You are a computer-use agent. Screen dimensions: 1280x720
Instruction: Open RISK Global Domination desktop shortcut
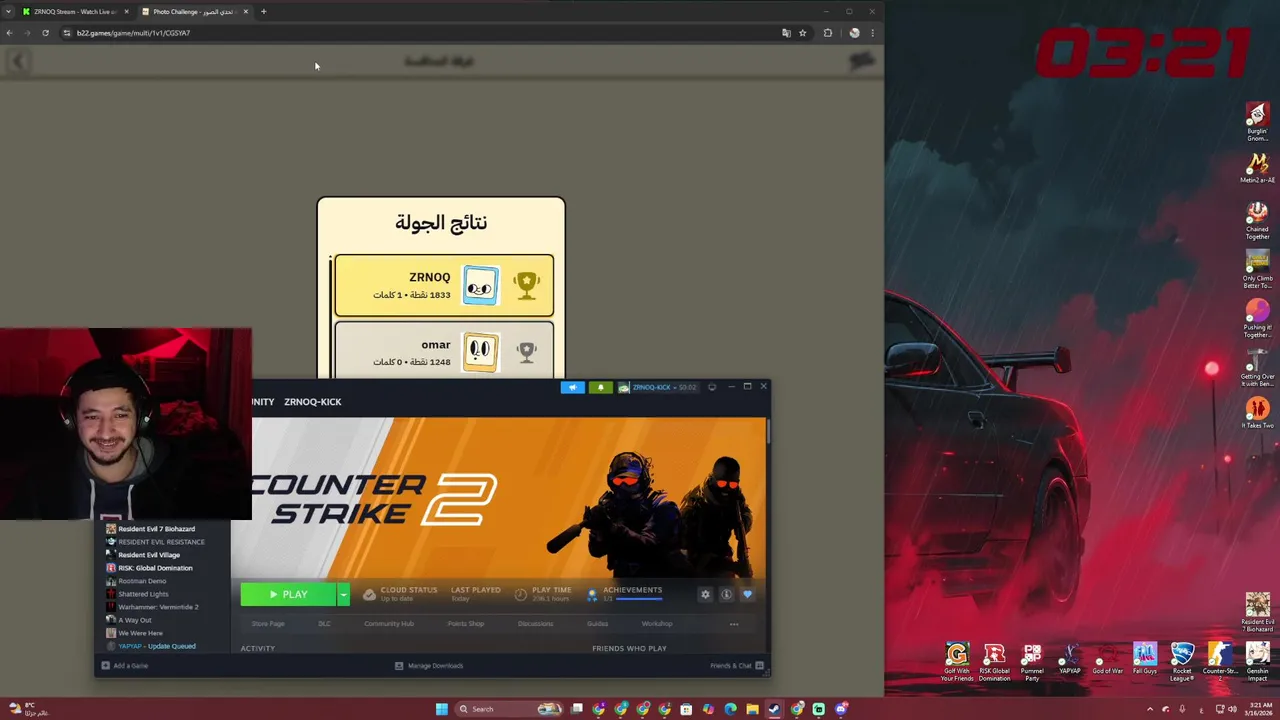click(x=994, y=662)
